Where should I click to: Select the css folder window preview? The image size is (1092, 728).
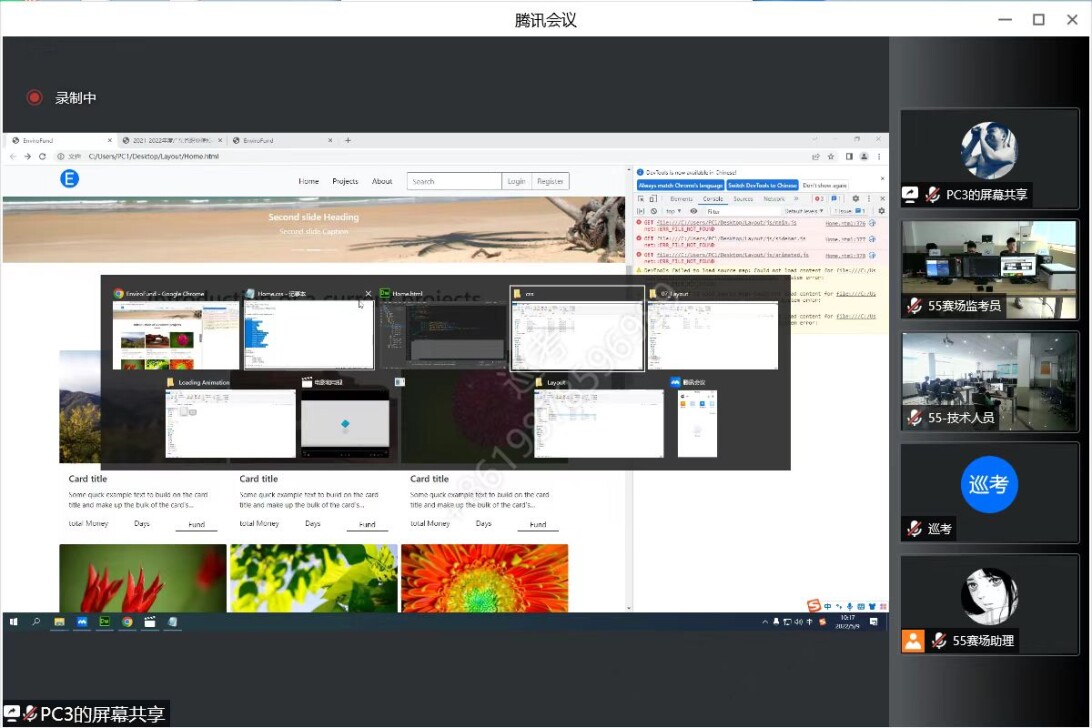pyautogui.click(x=577, y=329)
